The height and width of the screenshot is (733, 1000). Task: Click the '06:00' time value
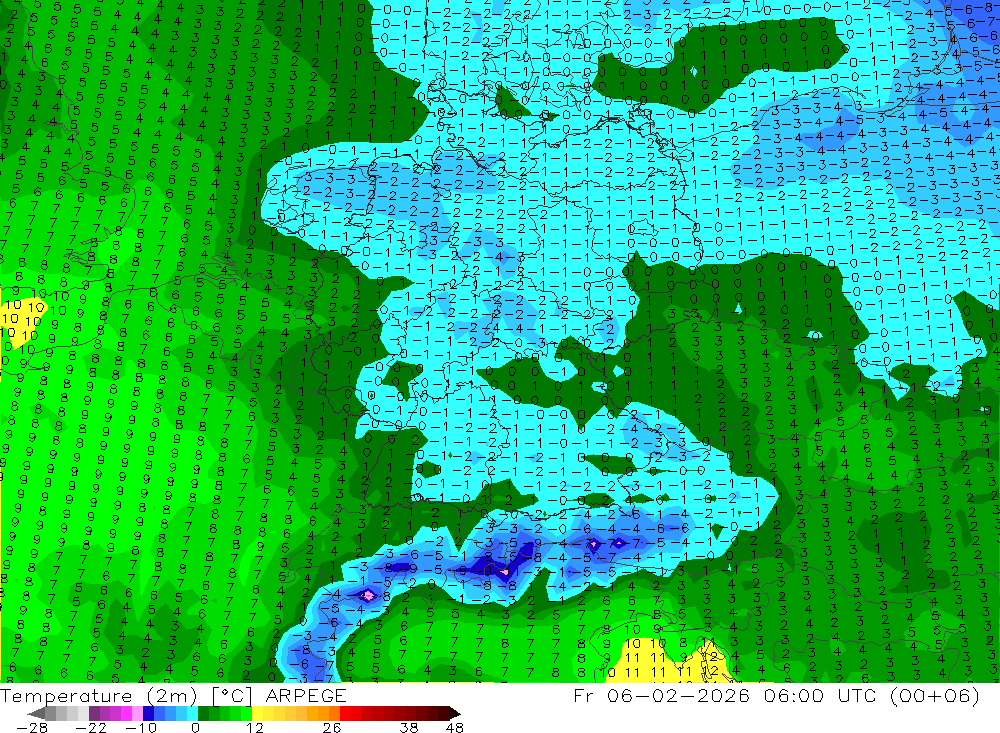pos(796,695)
